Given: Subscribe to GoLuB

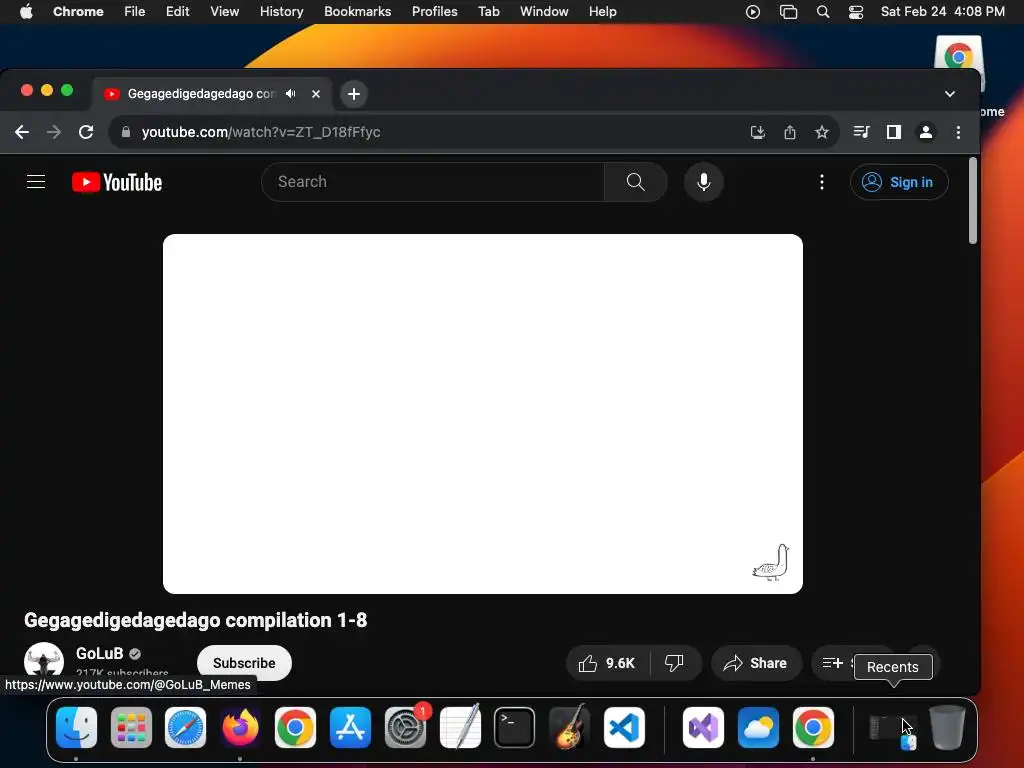Looking at the screenshot, I should pyautogui.click(x=244, y=663).
